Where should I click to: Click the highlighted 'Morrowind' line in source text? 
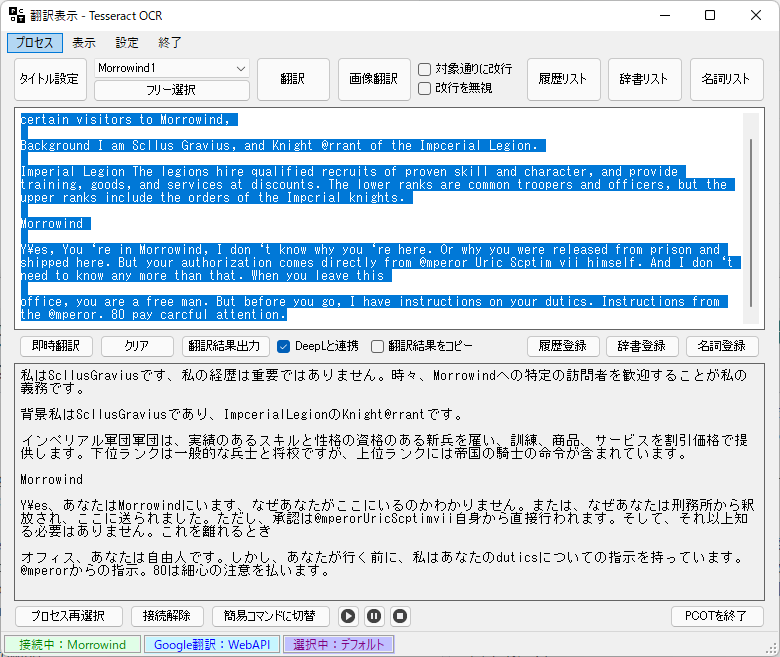click(x=52, y=224)
